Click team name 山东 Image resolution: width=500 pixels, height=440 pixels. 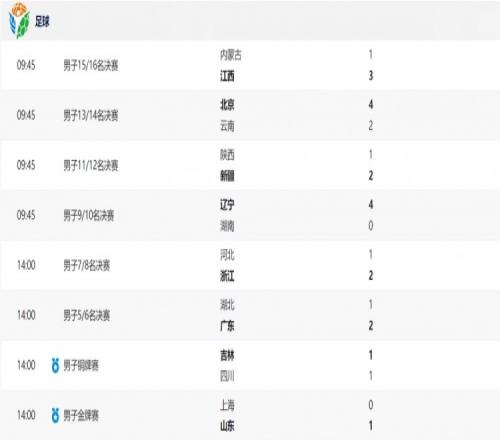(227, 426)
